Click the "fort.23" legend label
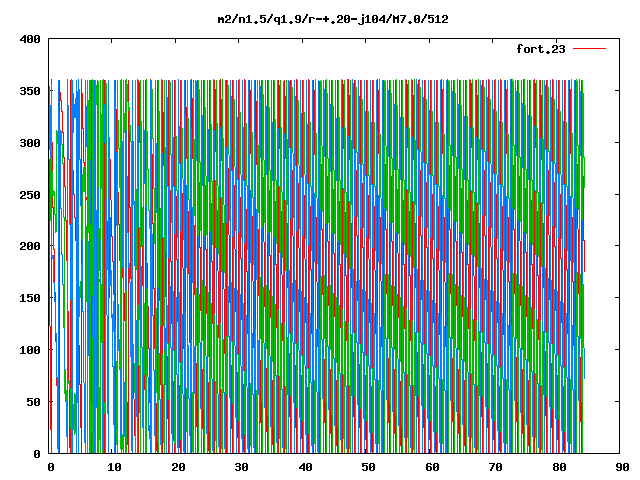 pyautogui.click(x=540, y=49)
